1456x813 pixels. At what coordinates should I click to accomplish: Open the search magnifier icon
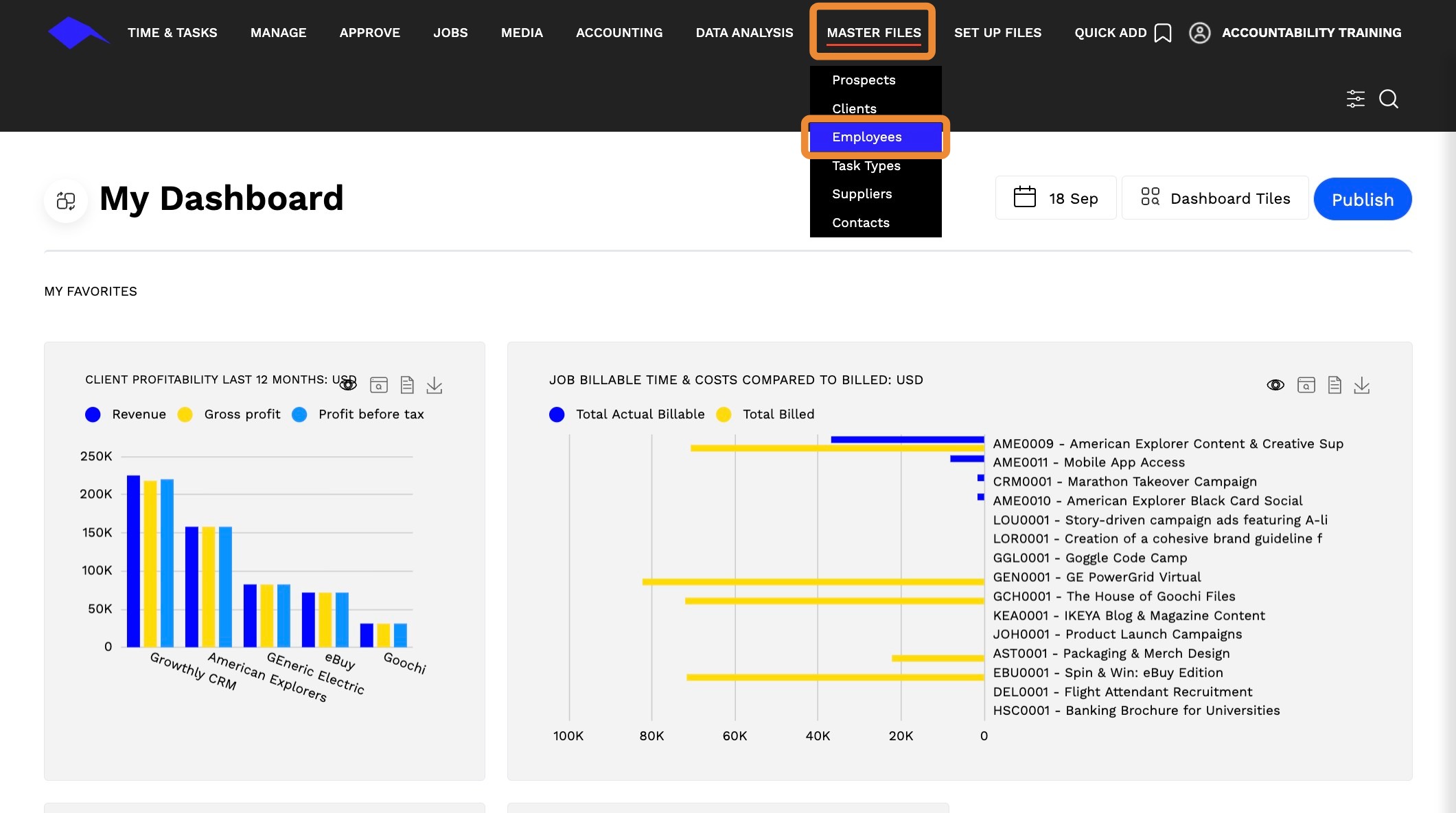point(1389,99)
